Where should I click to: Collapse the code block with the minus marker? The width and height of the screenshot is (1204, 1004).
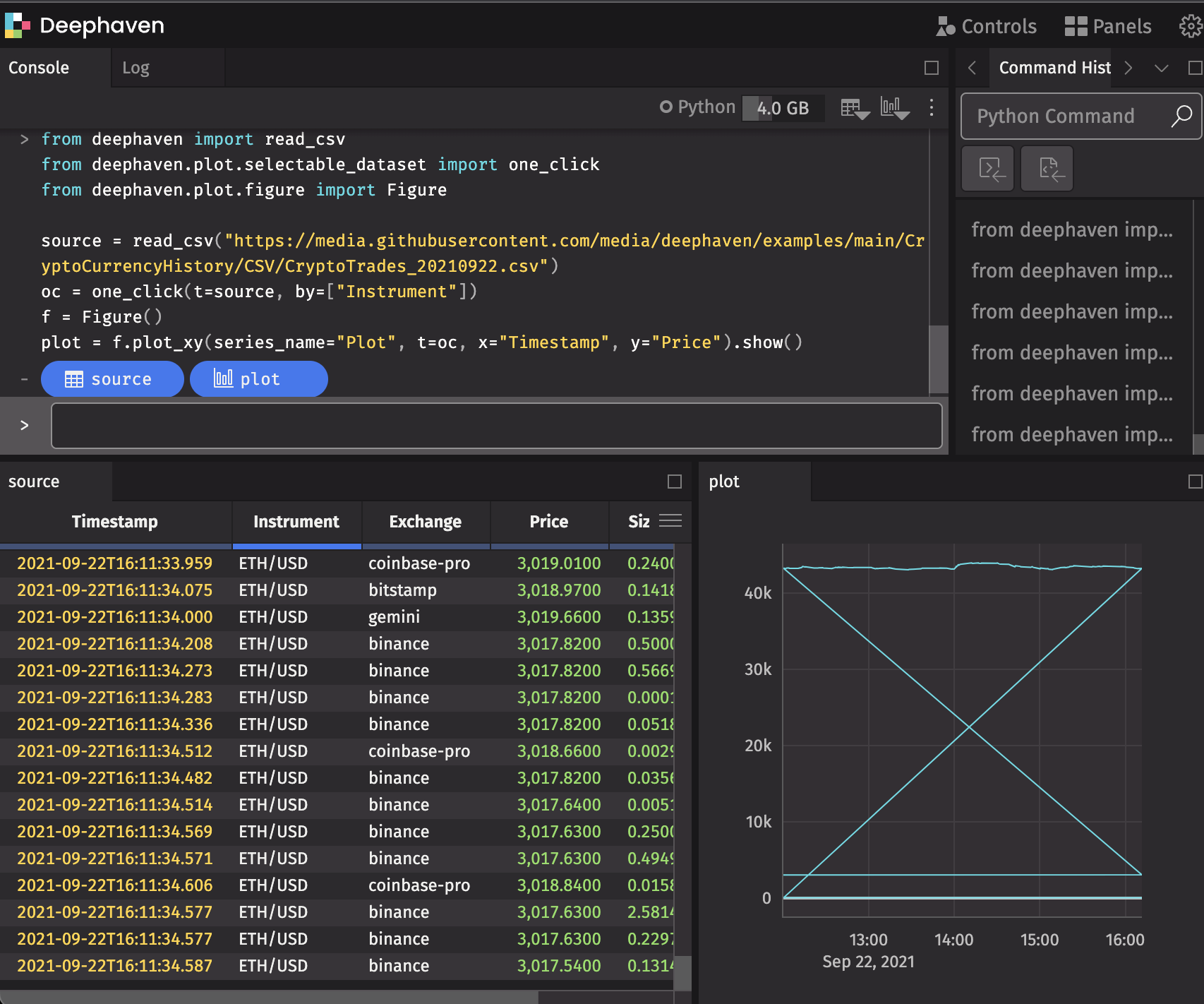click(x=24, y=379)
